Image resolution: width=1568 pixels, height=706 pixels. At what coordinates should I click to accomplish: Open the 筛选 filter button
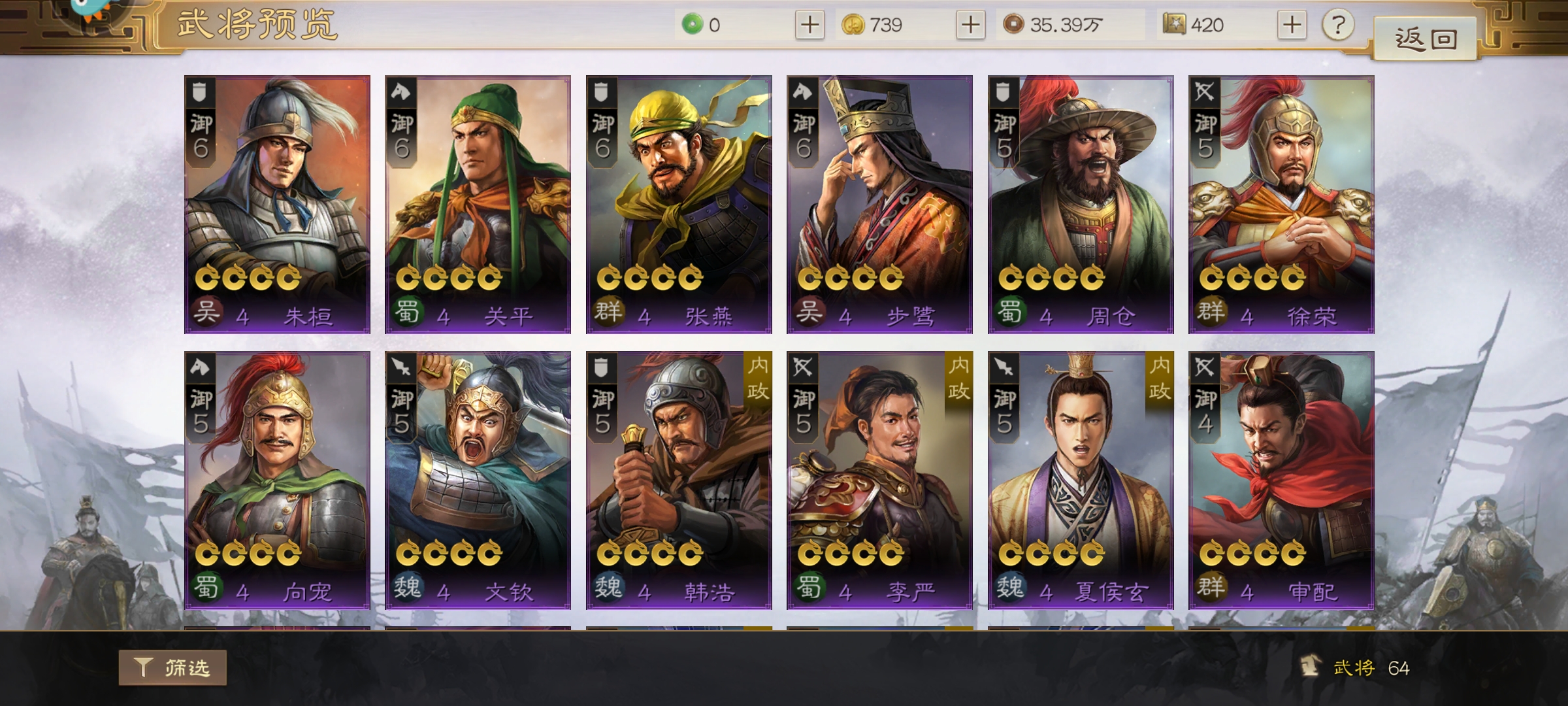[x=172, y=667]
